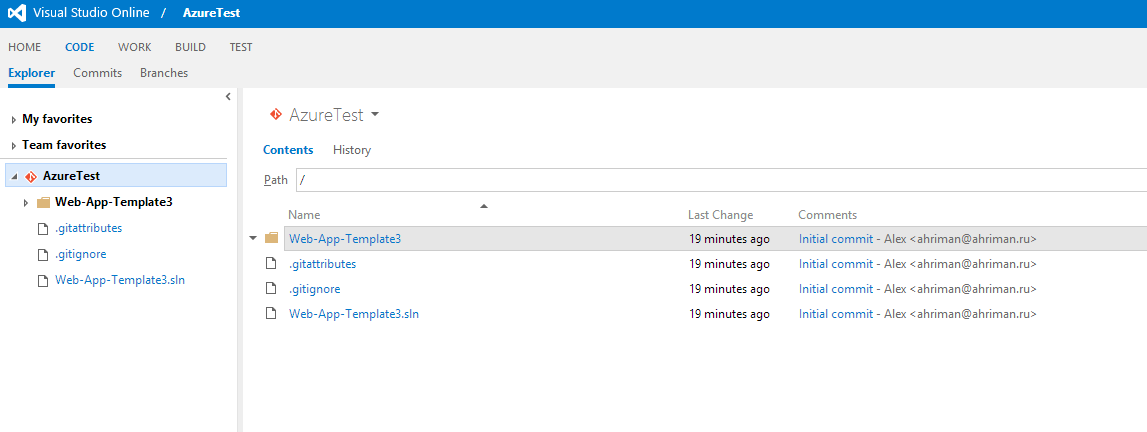Open the BUILD hub
Viewport: 1147px width, 432px height.
[x=190, y=47]
